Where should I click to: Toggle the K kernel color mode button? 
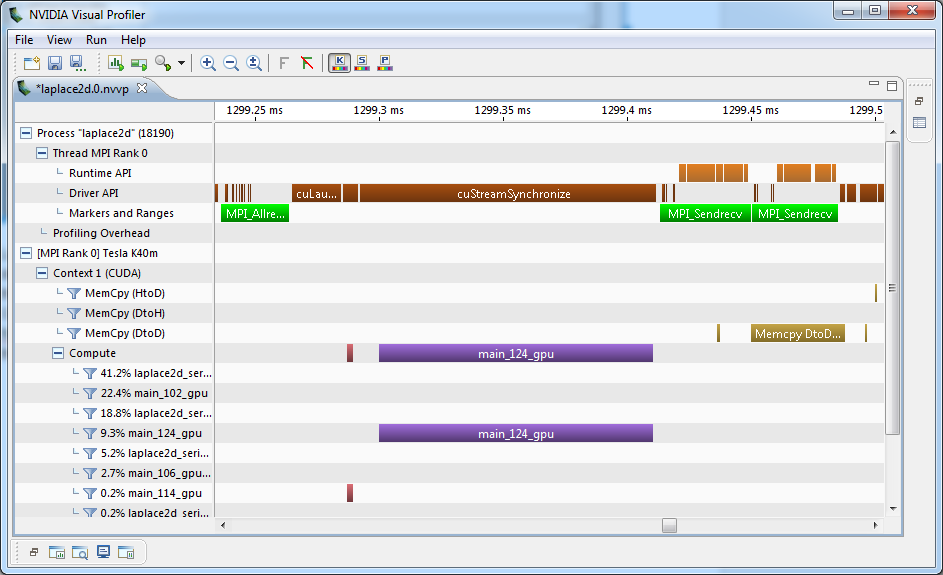point(339,63)
